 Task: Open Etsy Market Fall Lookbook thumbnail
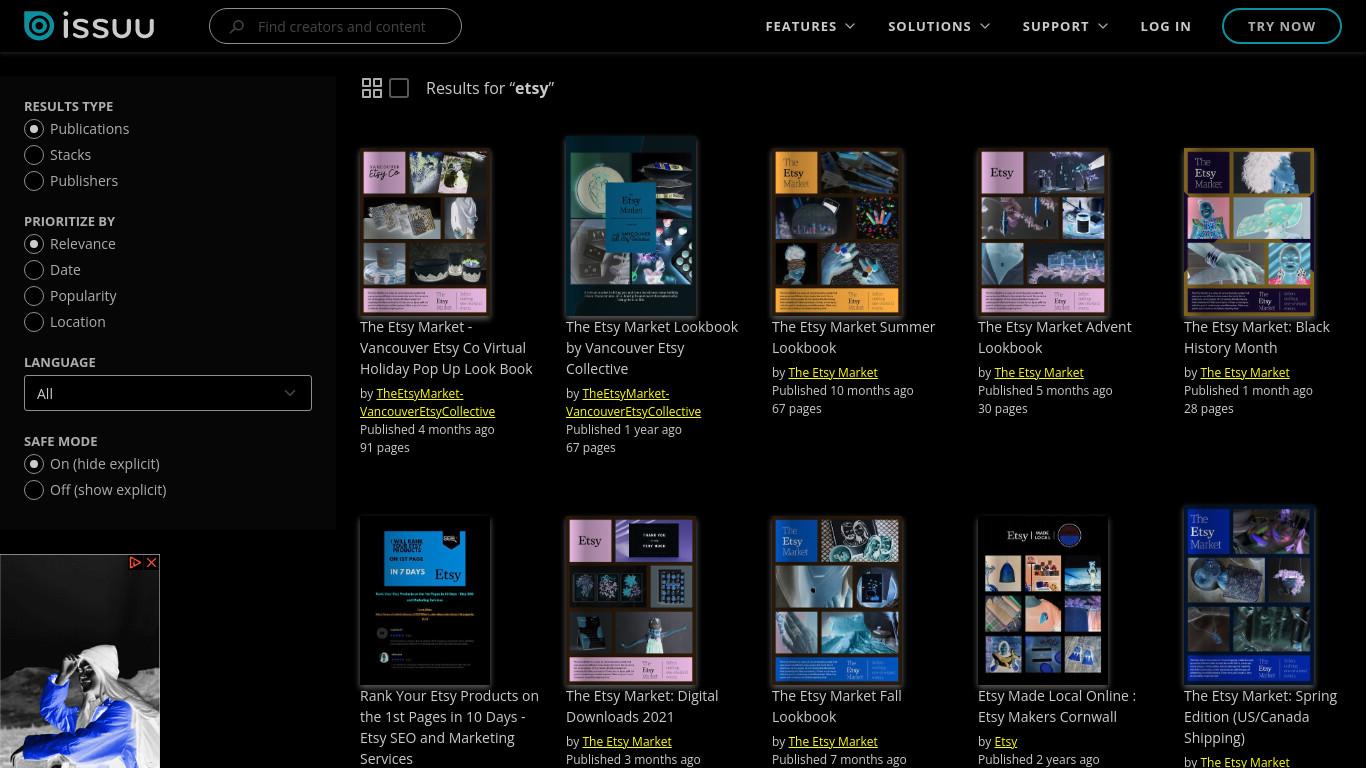click(837, 601)
